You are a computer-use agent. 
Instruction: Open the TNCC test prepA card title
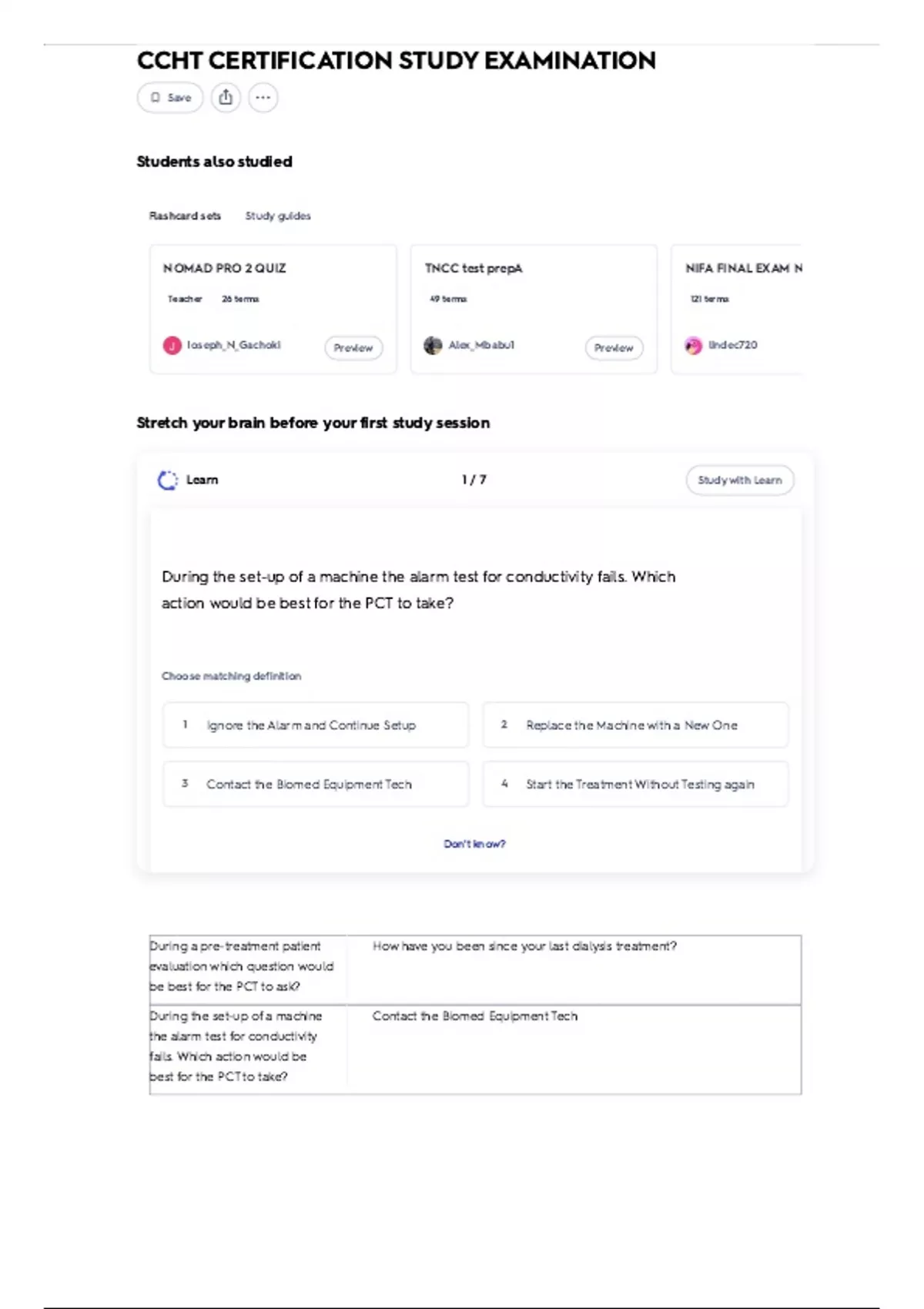click(474, 268)
